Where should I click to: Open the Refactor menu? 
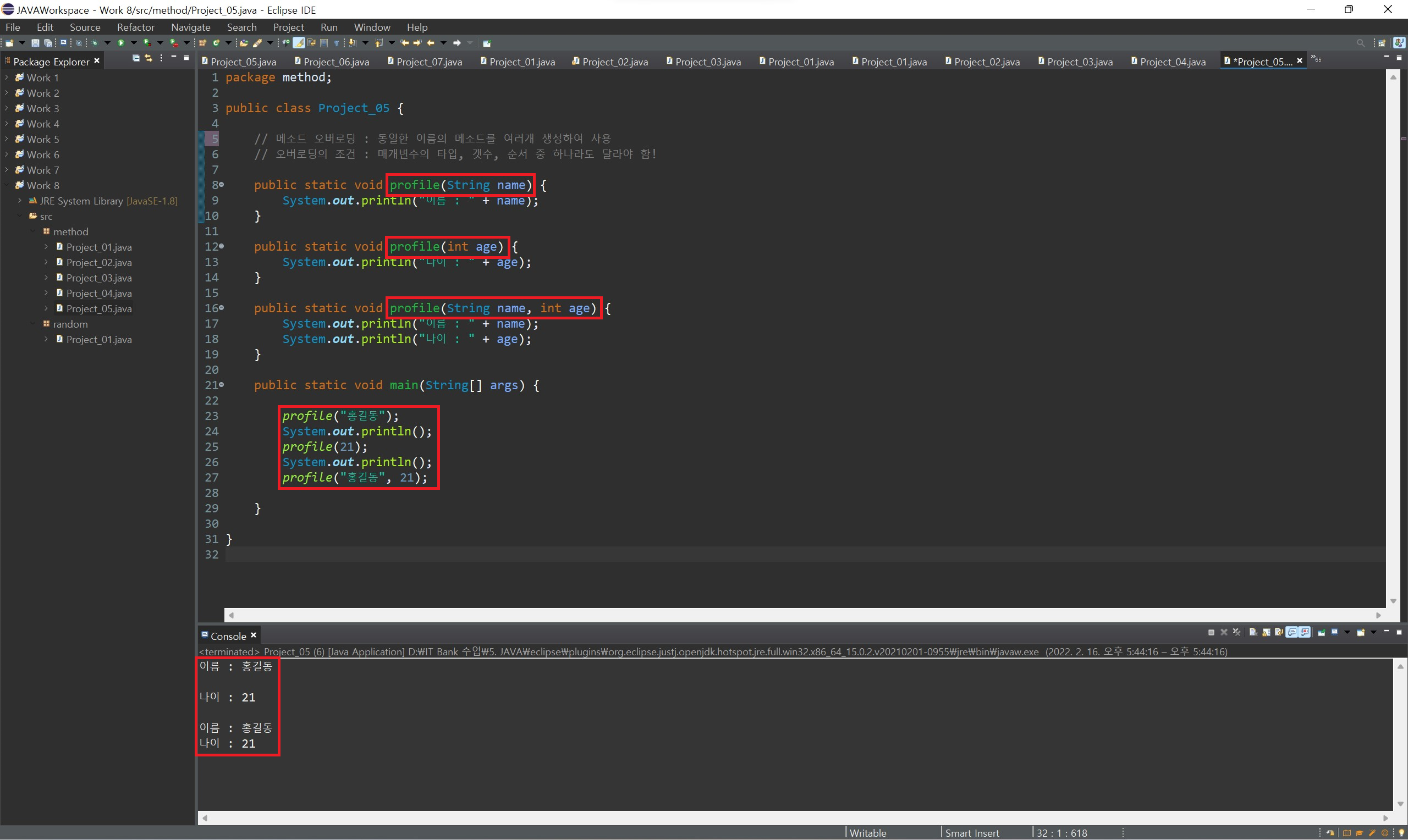(x=135, y=27)
